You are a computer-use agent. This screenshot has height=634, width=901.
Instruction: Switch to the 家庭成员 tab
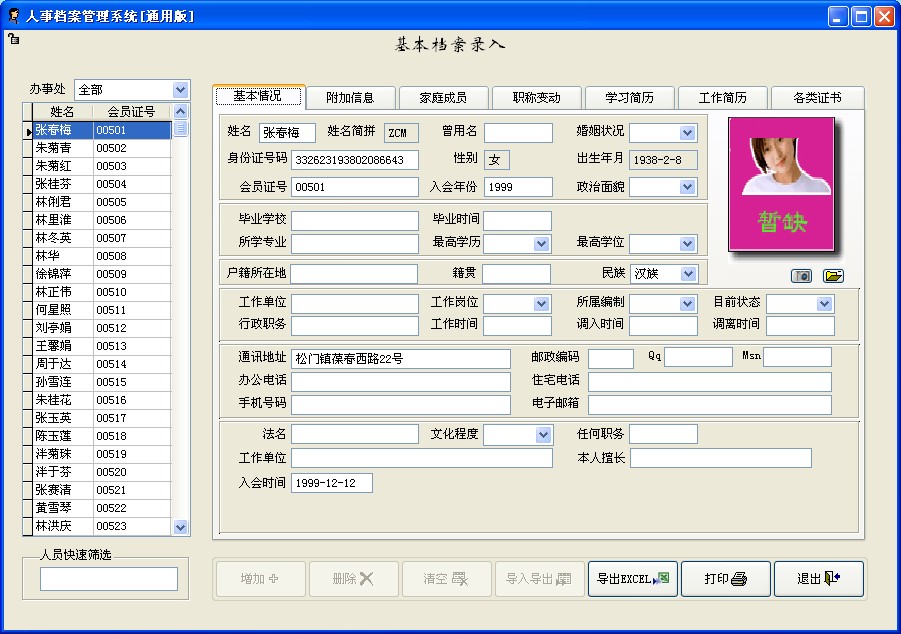[444, 98]
